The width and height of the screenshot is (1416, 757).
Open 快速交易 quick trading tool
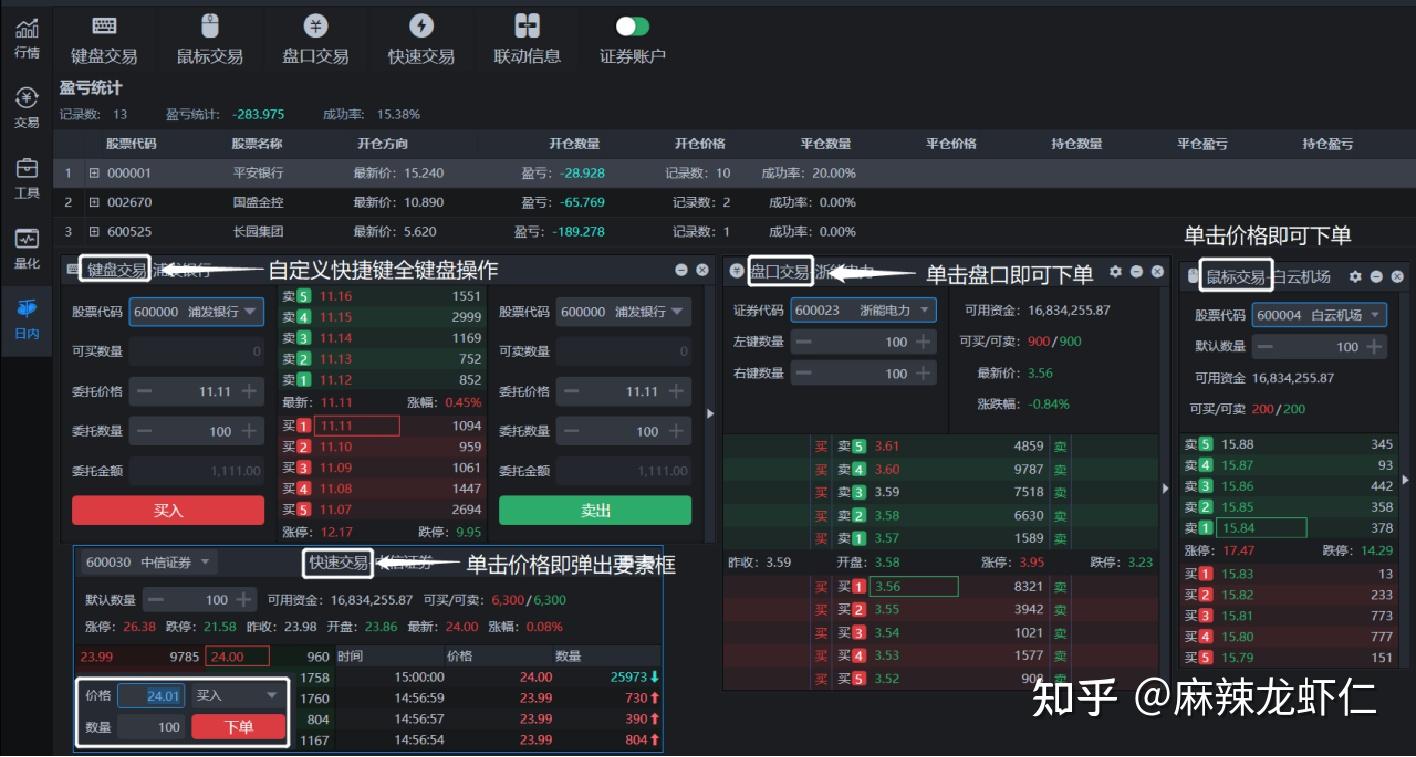pyautogui.click(x=421, y=40)
